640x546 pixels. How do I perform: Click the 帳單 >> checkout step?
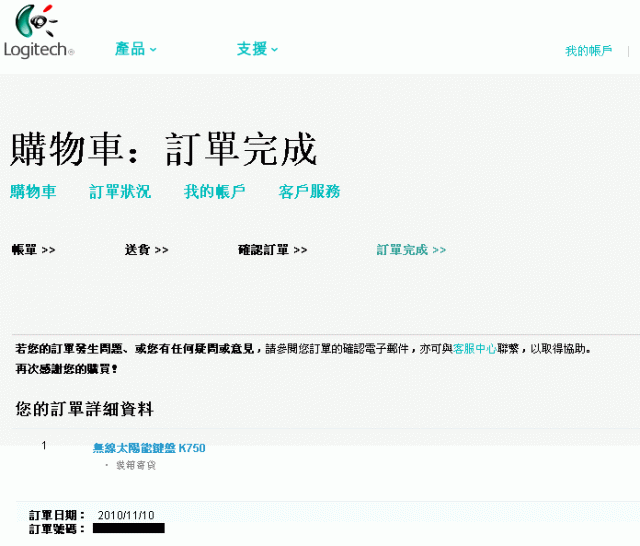coord(33,249)
